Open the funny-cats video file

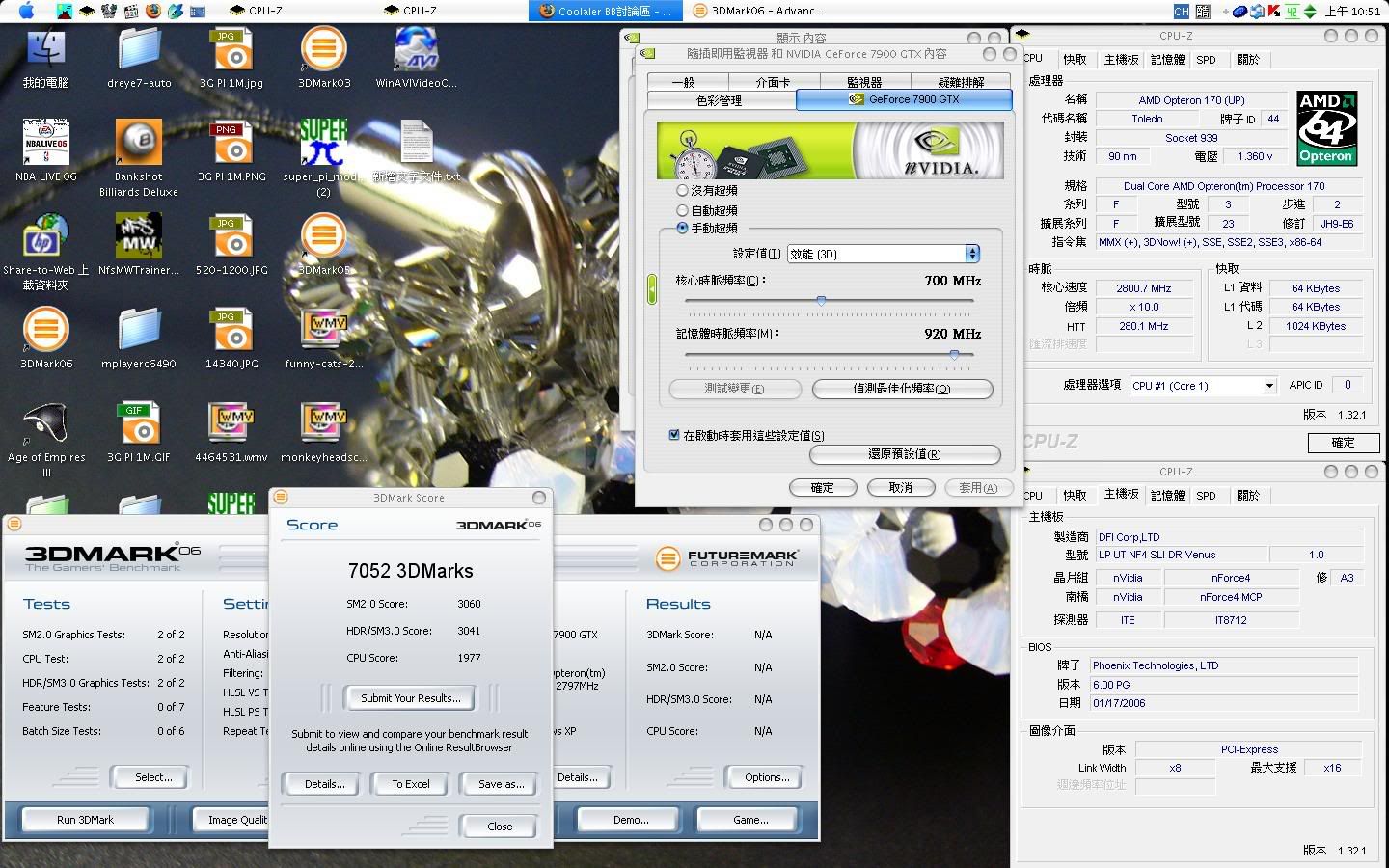(x=324, y=338)
